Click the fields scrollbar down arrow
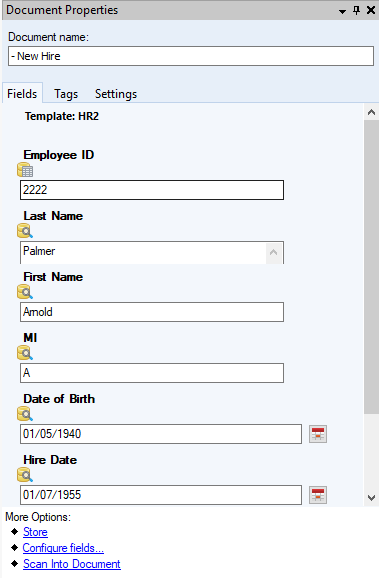The height and width of the screenshot is (578, 379). coord(371,498)
